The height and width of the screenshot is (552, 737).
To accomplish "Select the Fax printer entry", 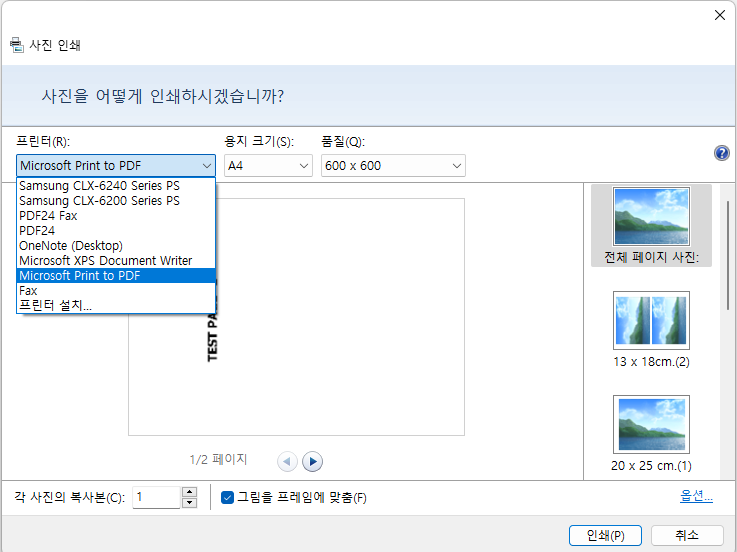I will point(116,291).
